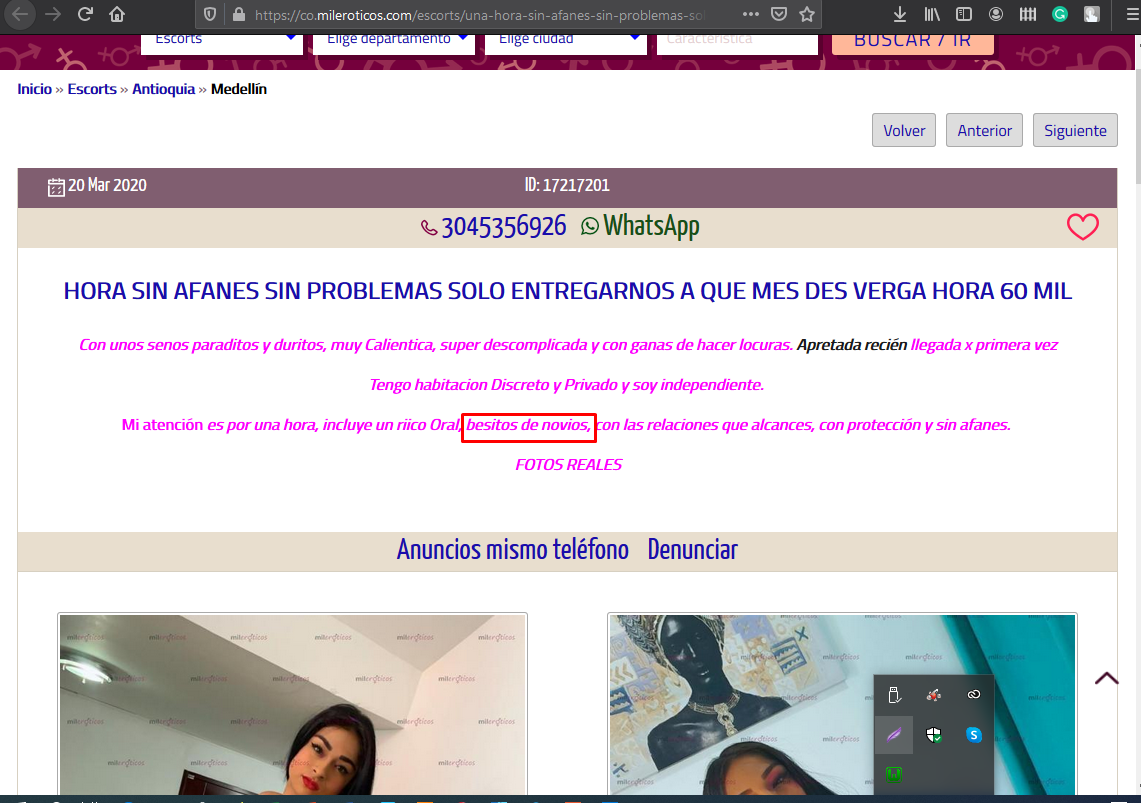Image resolution: width=1141 pixels, height=803 pixels.
Task: Open the WhatsApp contact link
Action: (640, 226)
